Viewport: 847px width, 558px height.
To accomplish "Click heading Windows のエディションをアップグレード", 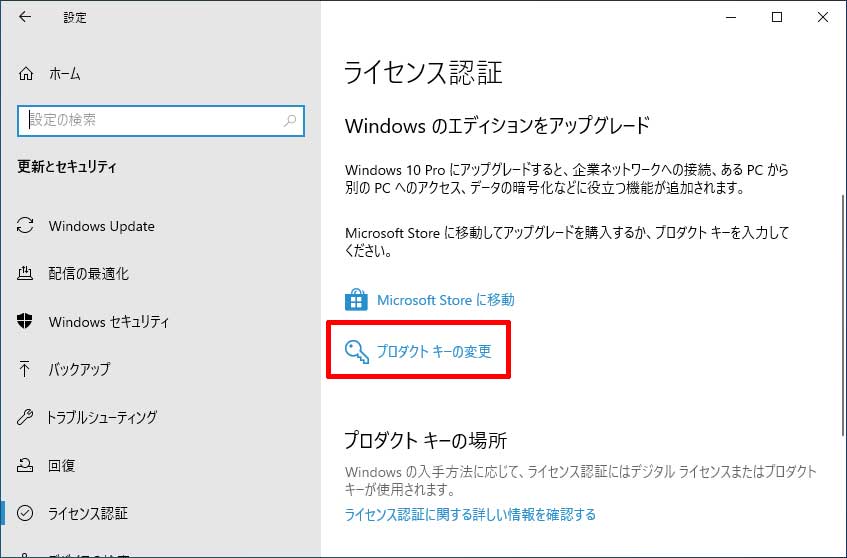I will click(x=497, y=126).
